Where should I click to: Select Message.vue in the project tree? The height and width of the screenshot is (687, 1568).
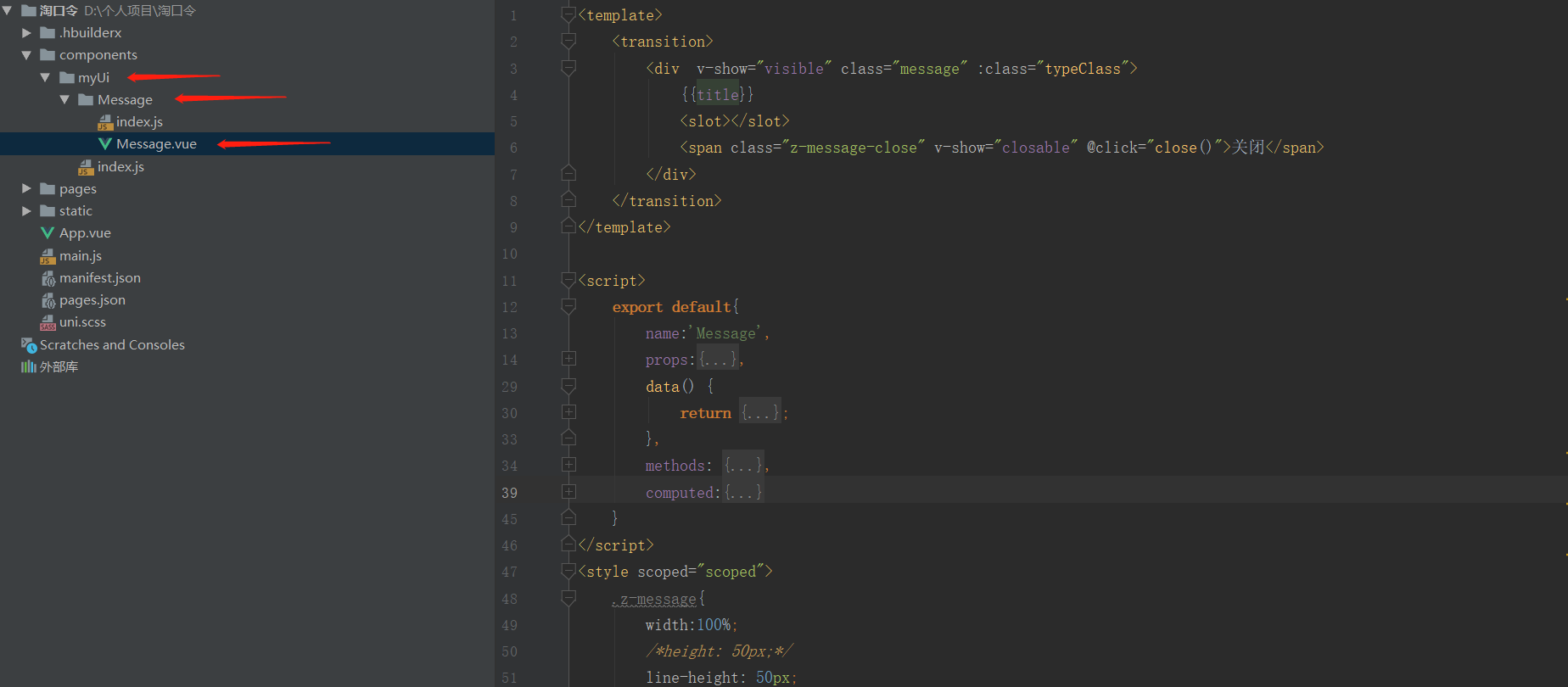(156, 144)
